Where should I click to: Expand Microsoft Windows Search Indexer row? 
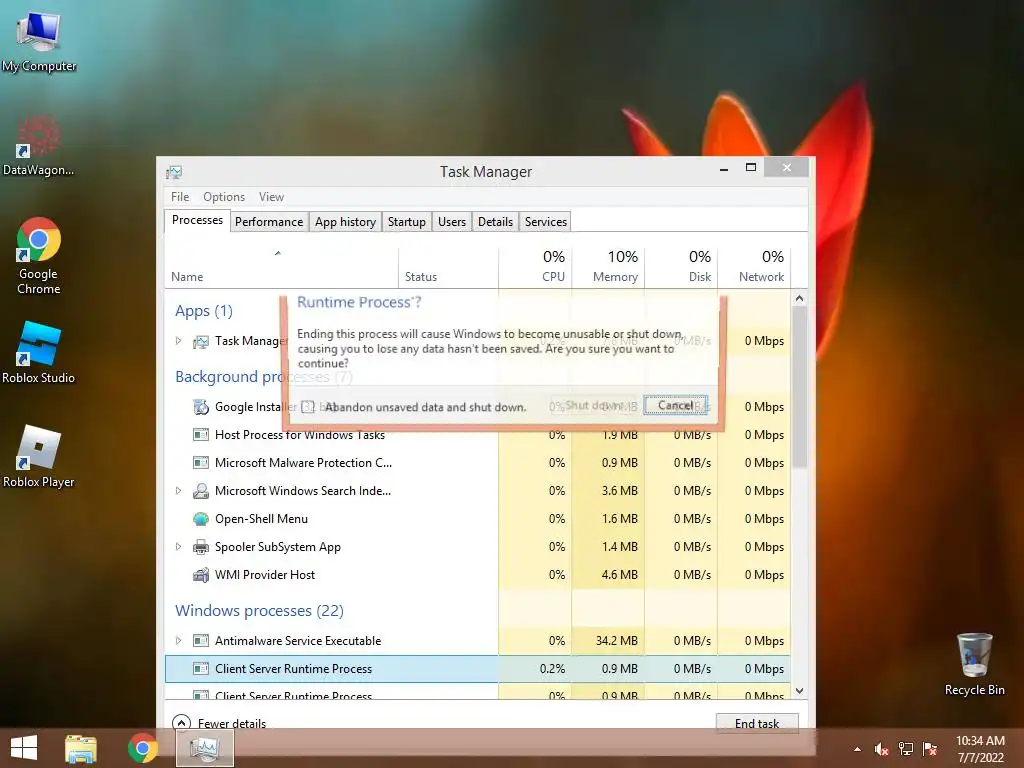click(x=178, y=490)
